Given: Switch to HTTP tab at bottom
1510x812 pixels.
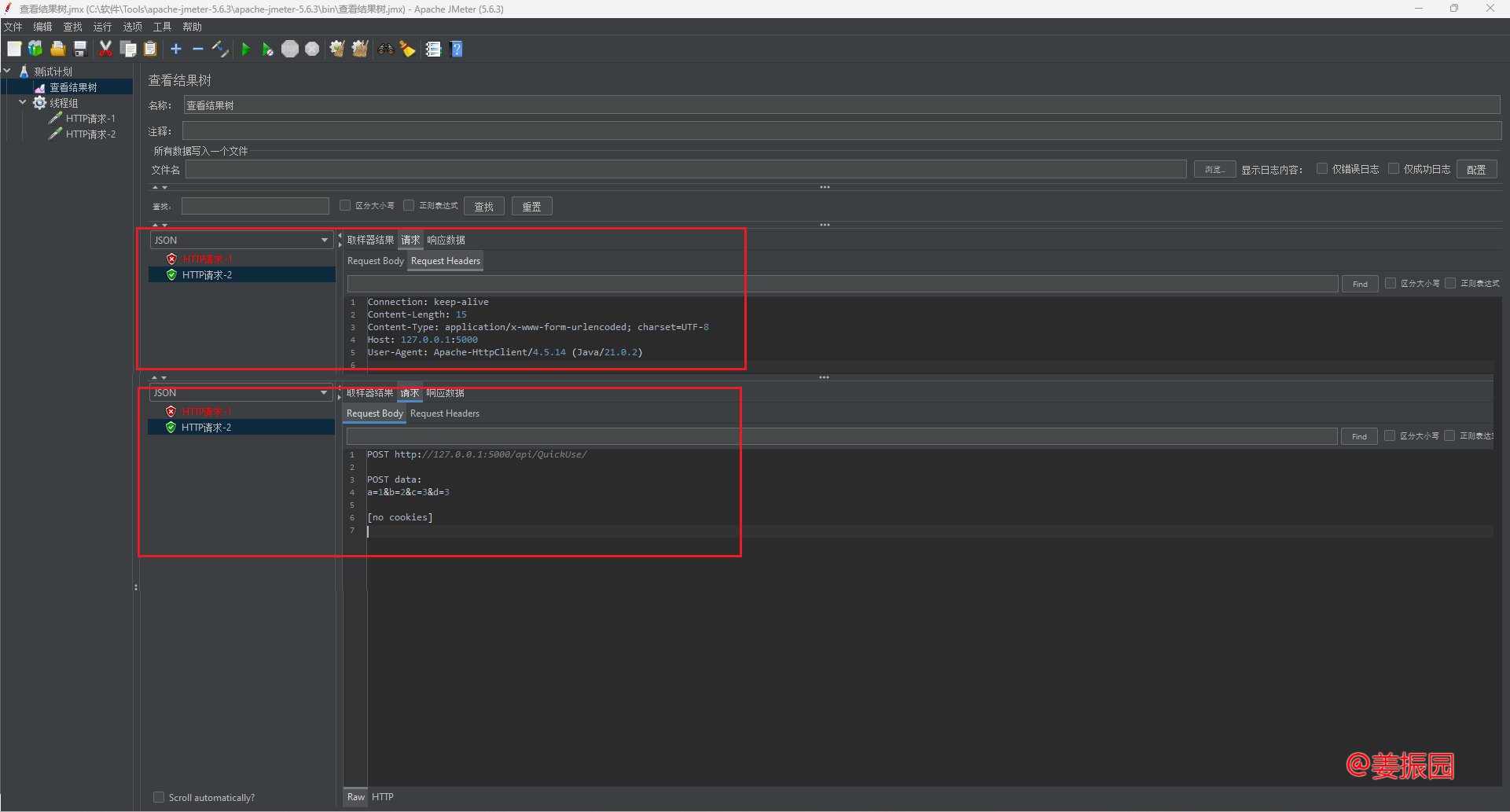Looking at the screenshot, I should coord(383,797).
